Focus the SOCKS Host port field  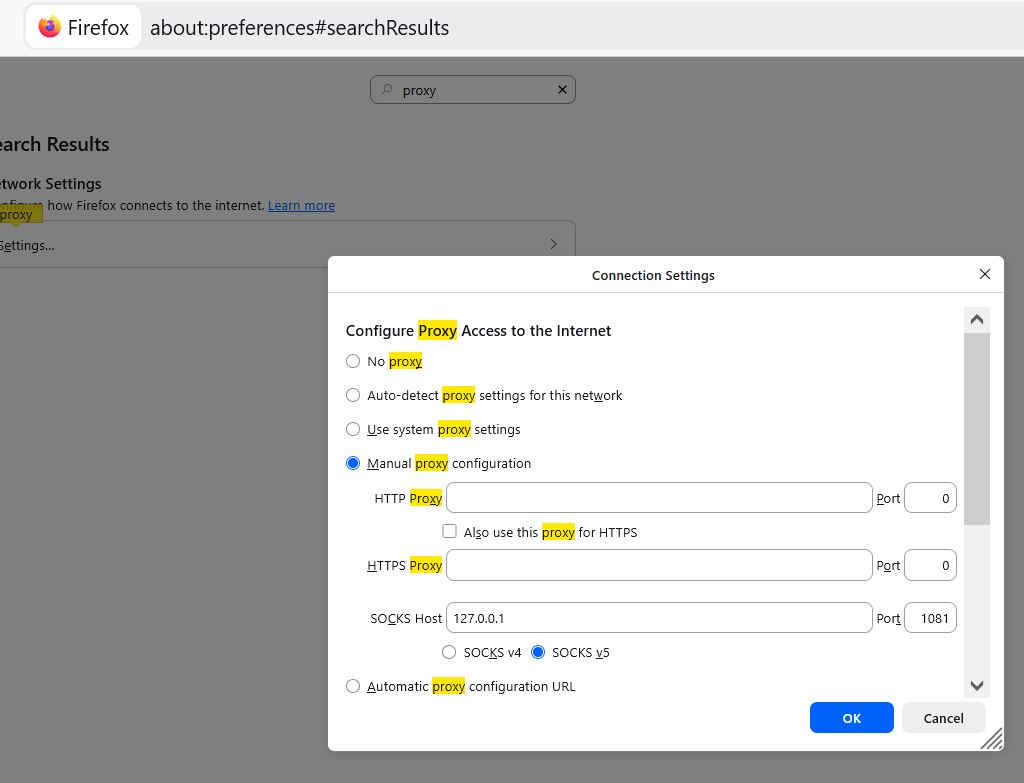pos(930,618)
